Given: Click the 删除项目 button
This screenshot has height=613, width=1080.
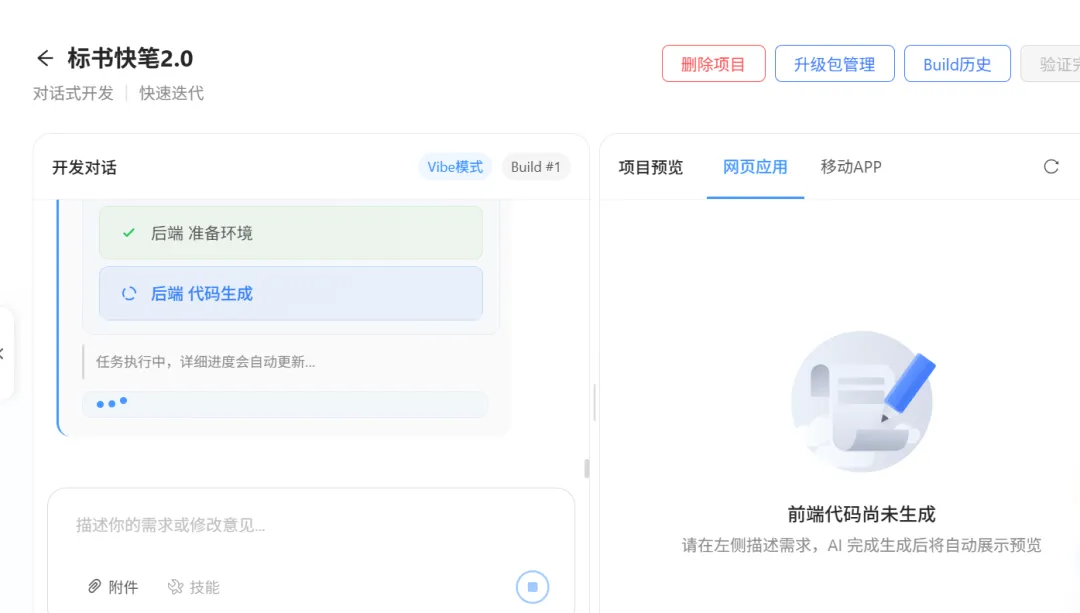Looking at the screenshot, I should pyautogui.click(x=714, y=64).
